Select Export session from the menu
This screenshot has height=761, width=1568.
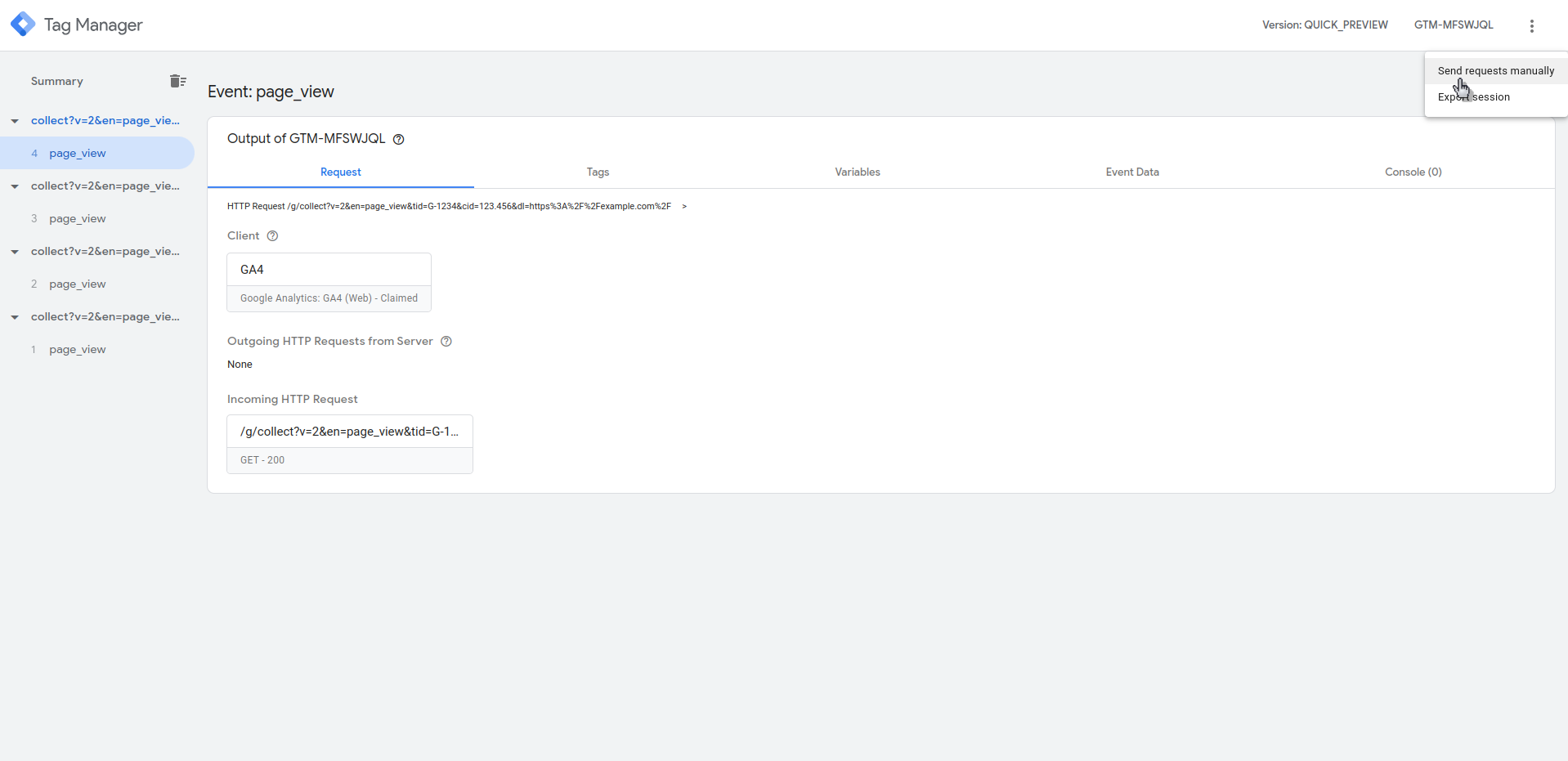[1474, 96]
